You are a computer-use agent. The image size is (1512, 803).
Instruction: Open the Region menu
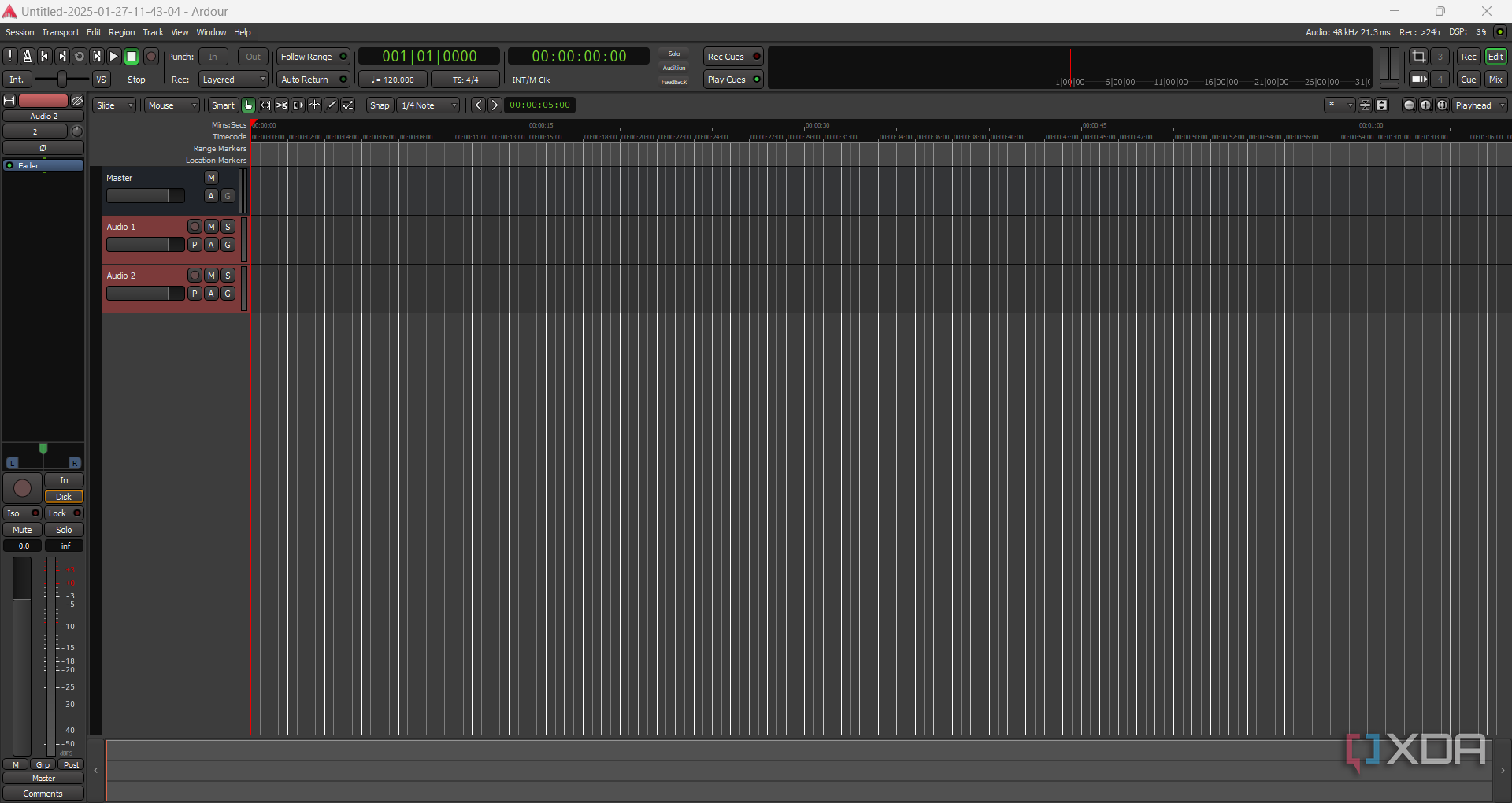pyautogui.click(x=121, y=32)
